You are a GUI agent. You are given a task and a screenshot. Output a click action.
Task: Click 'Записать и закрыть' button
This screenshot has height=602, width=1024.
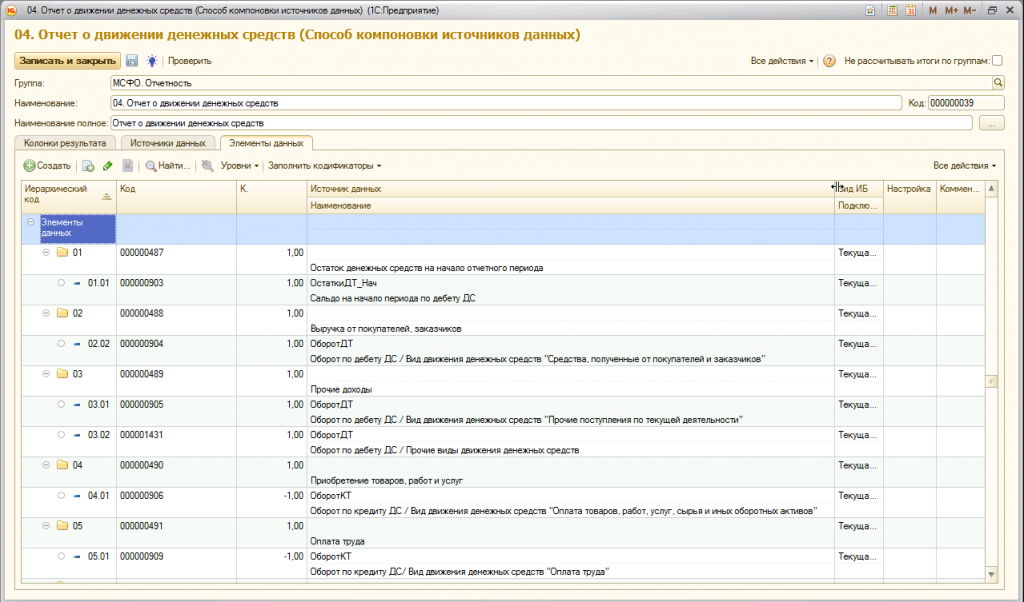tap(67, 61)
